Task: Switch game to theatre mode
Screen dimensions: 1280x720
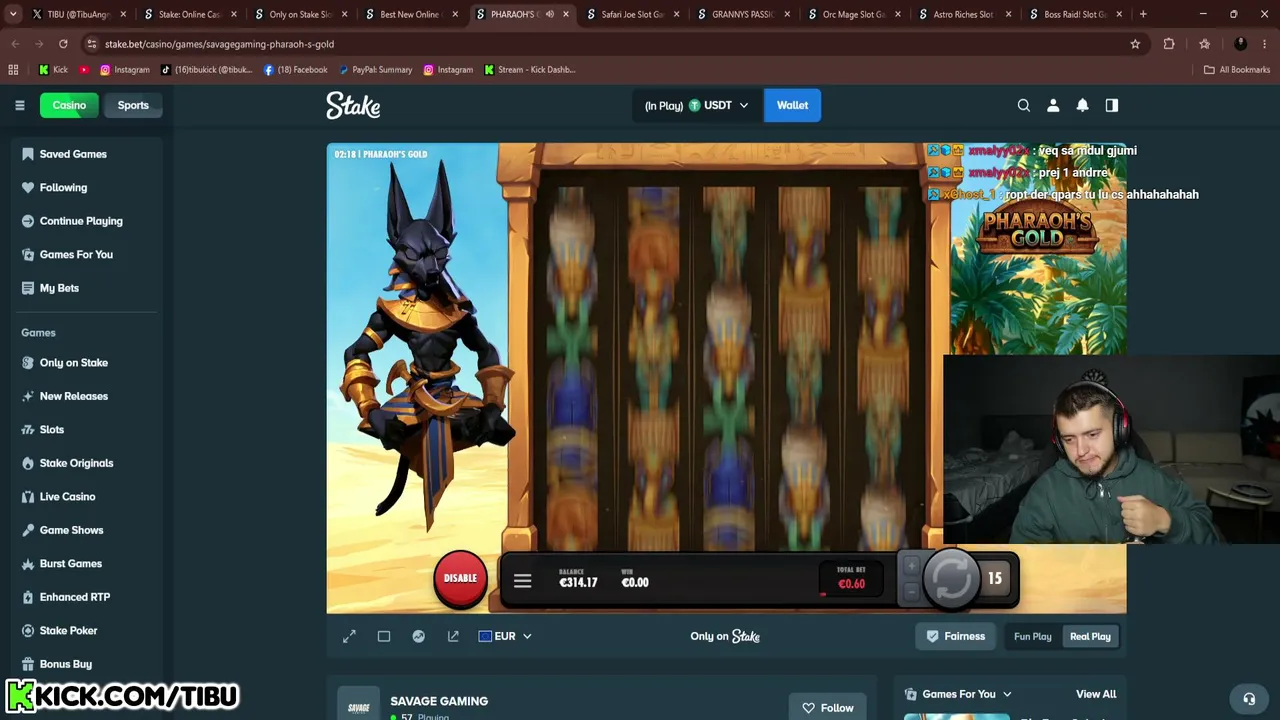Action: 384,636
